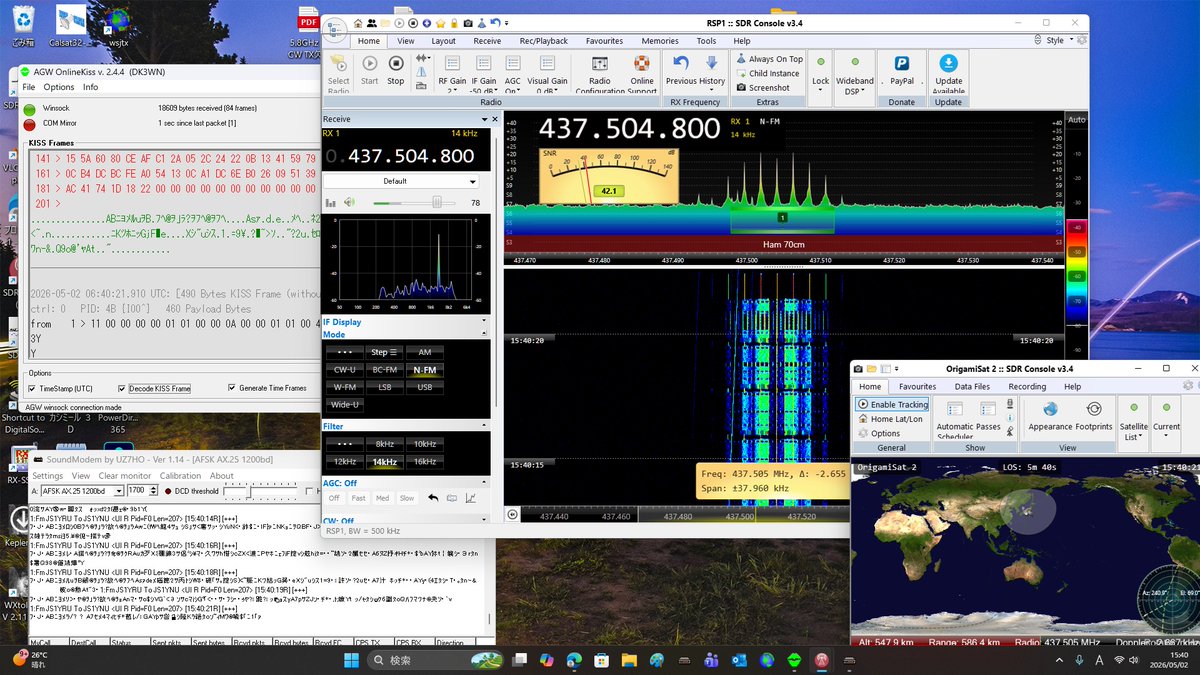Viewport: 1200px width, 675px height.
Task: Open the Visual Gain dropdown in ribbon
Action: tap(548, 74)
